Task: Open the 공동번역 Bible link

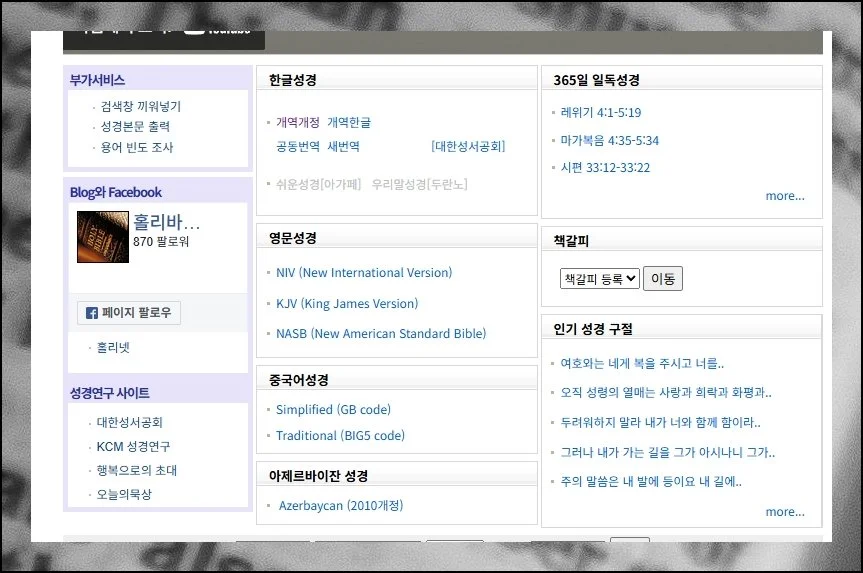Action: coord(298,146)
